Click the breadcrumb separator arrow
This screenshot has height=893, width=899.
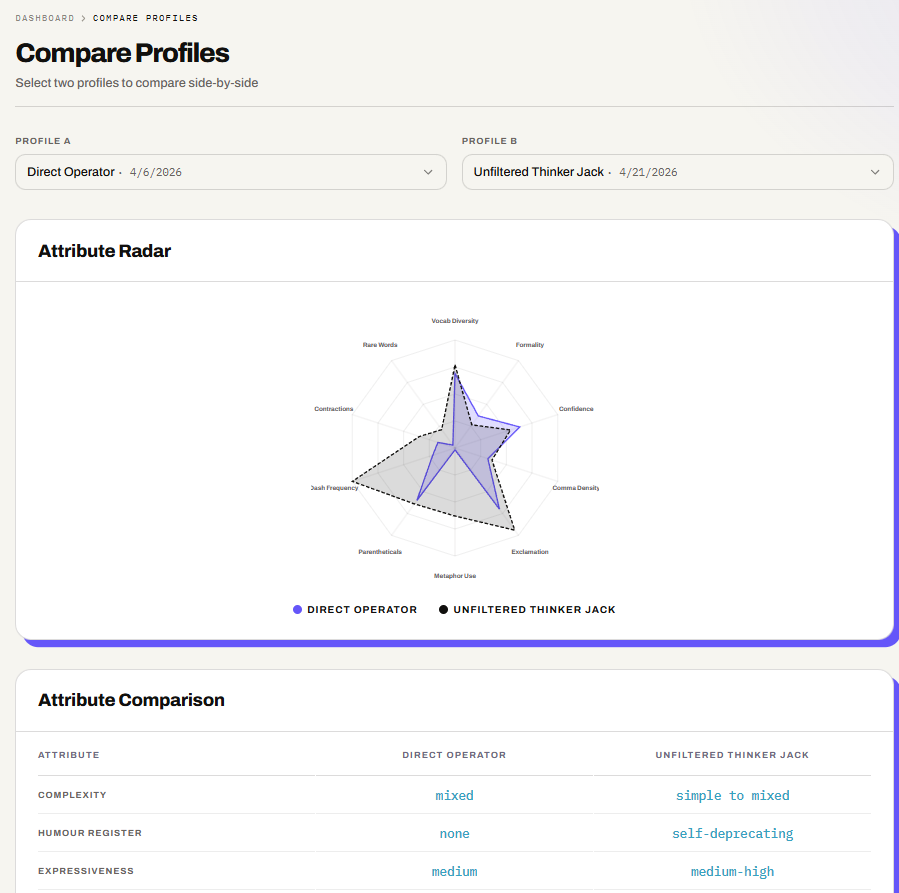(84, 18)
